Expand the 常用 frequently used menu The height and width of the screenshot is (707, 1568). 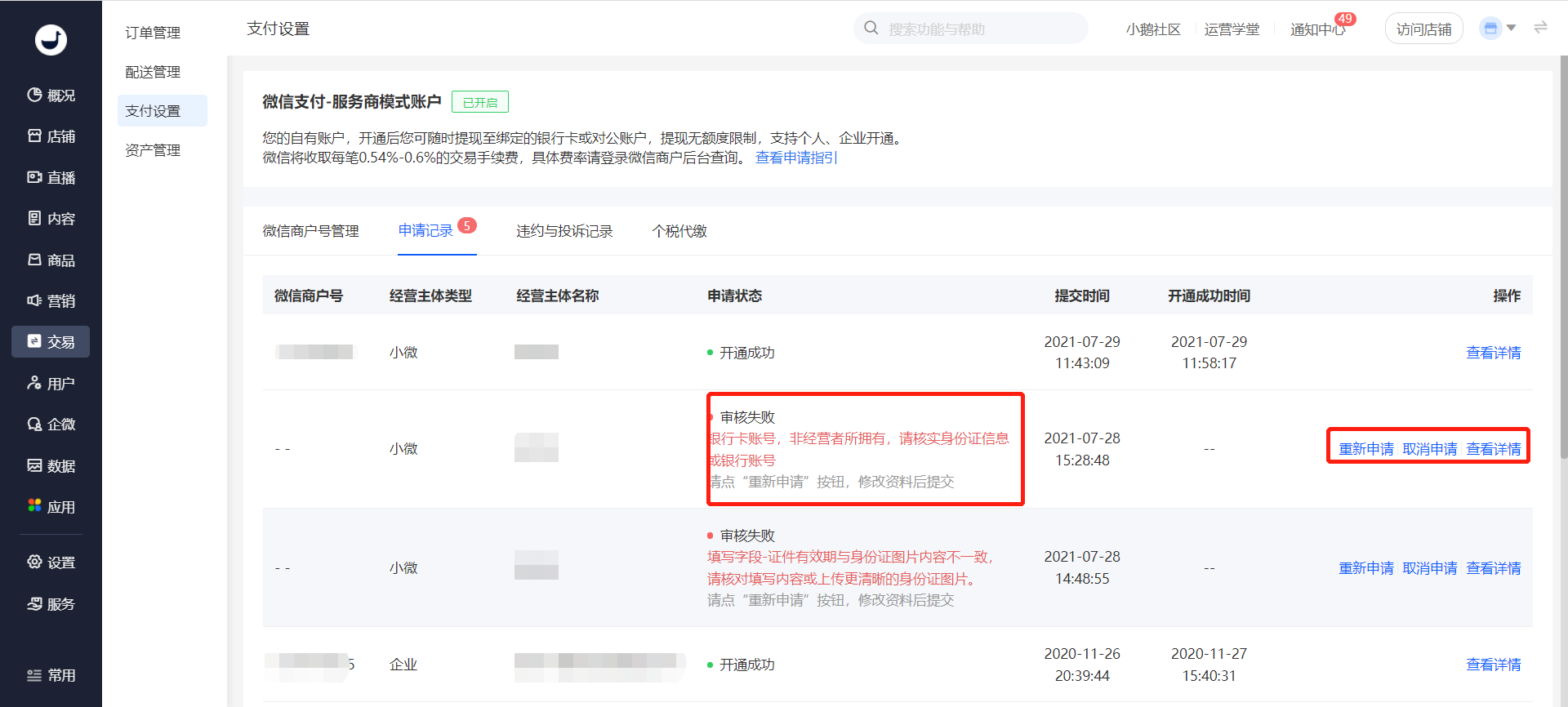click(51, 675)
